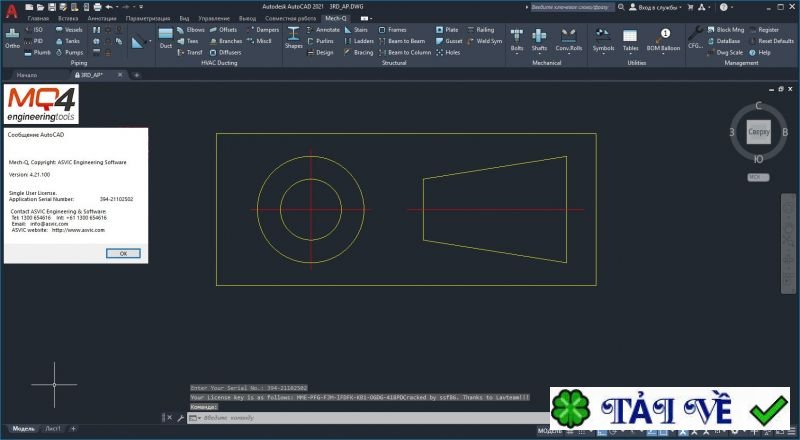The width and height of the screenshot is (800, 440).
Task: Switch to the Лист1 layout tab
Action: (x=53, y=428)
